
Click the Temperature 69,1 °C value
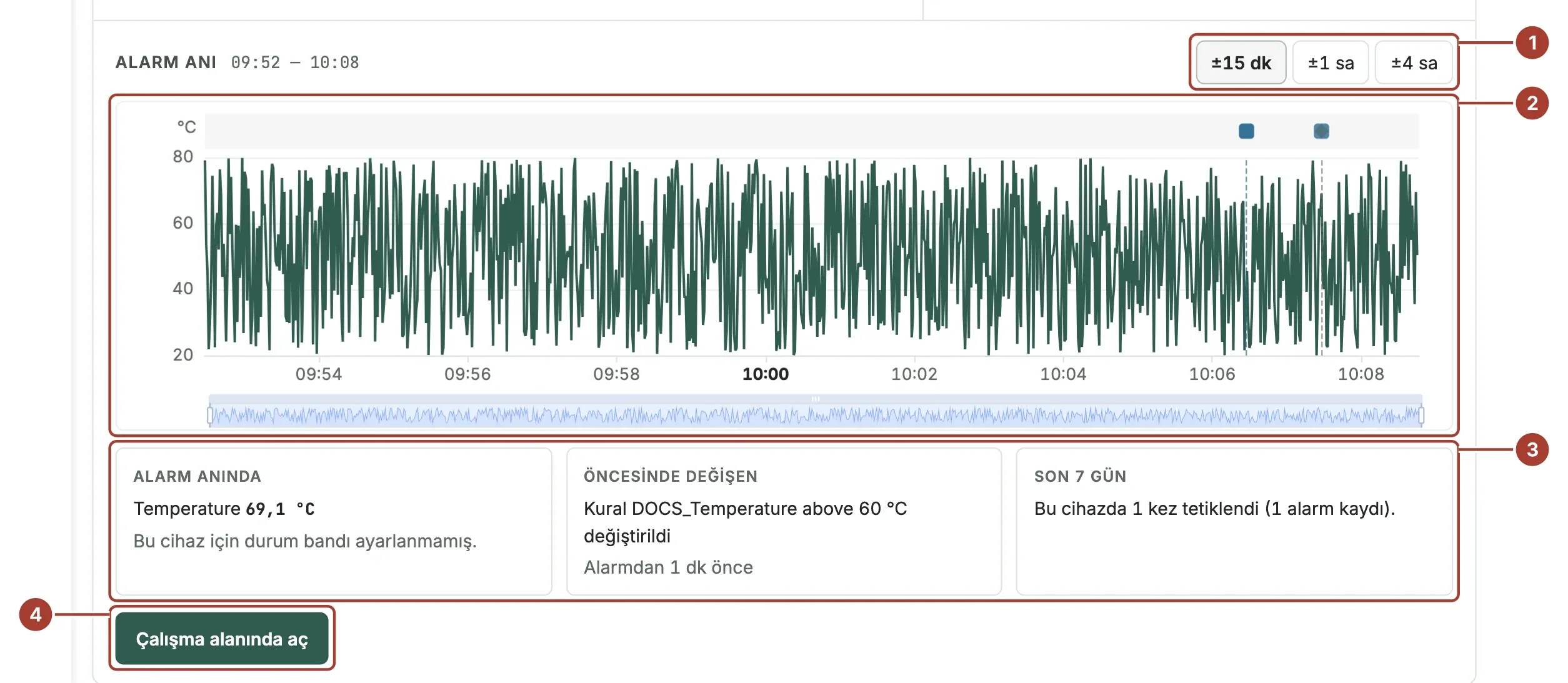tap(224, 509)
